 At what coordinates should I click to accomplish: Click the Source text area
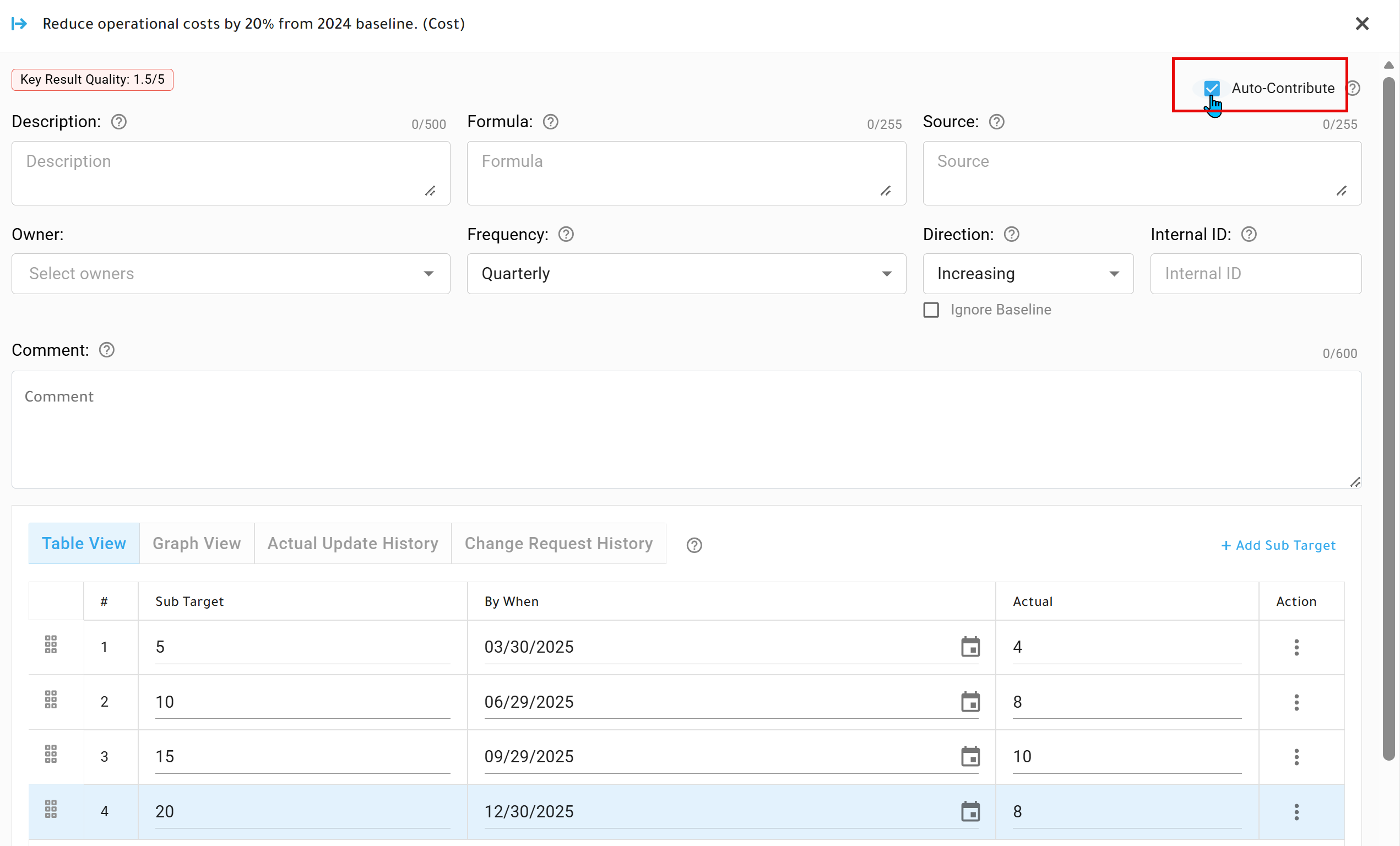click(1142, 173)
